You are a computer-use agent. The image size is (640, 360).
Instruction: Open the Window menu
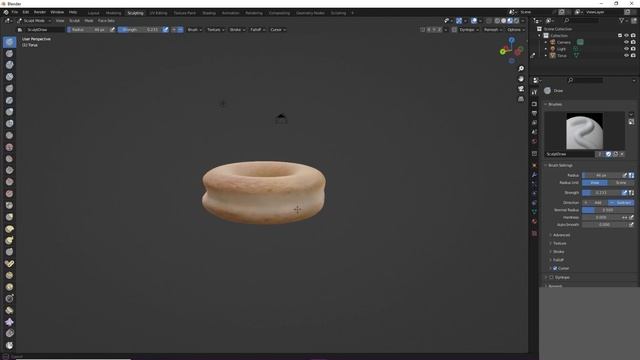57,12
